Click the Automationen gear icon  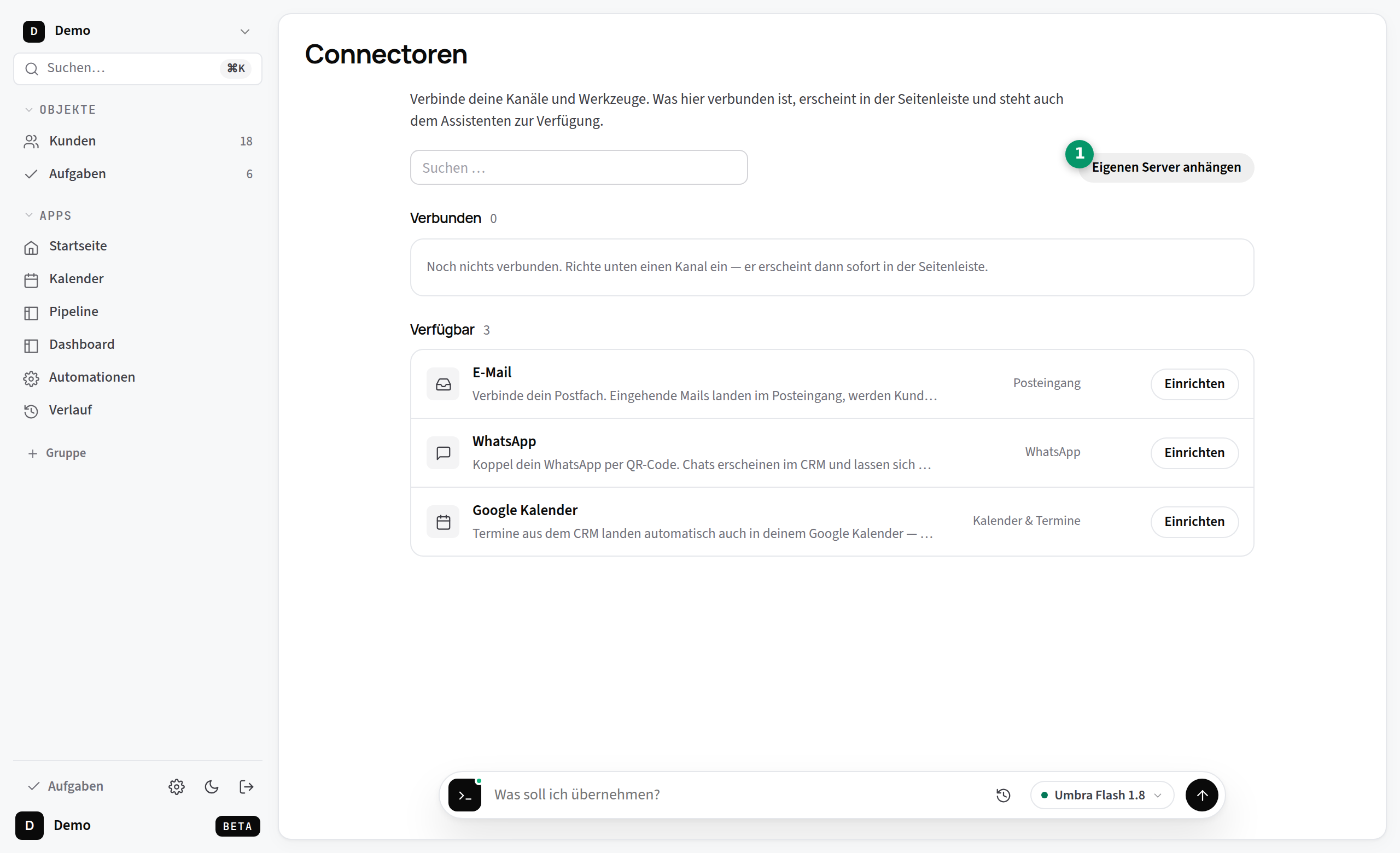[x=31, y=379]
